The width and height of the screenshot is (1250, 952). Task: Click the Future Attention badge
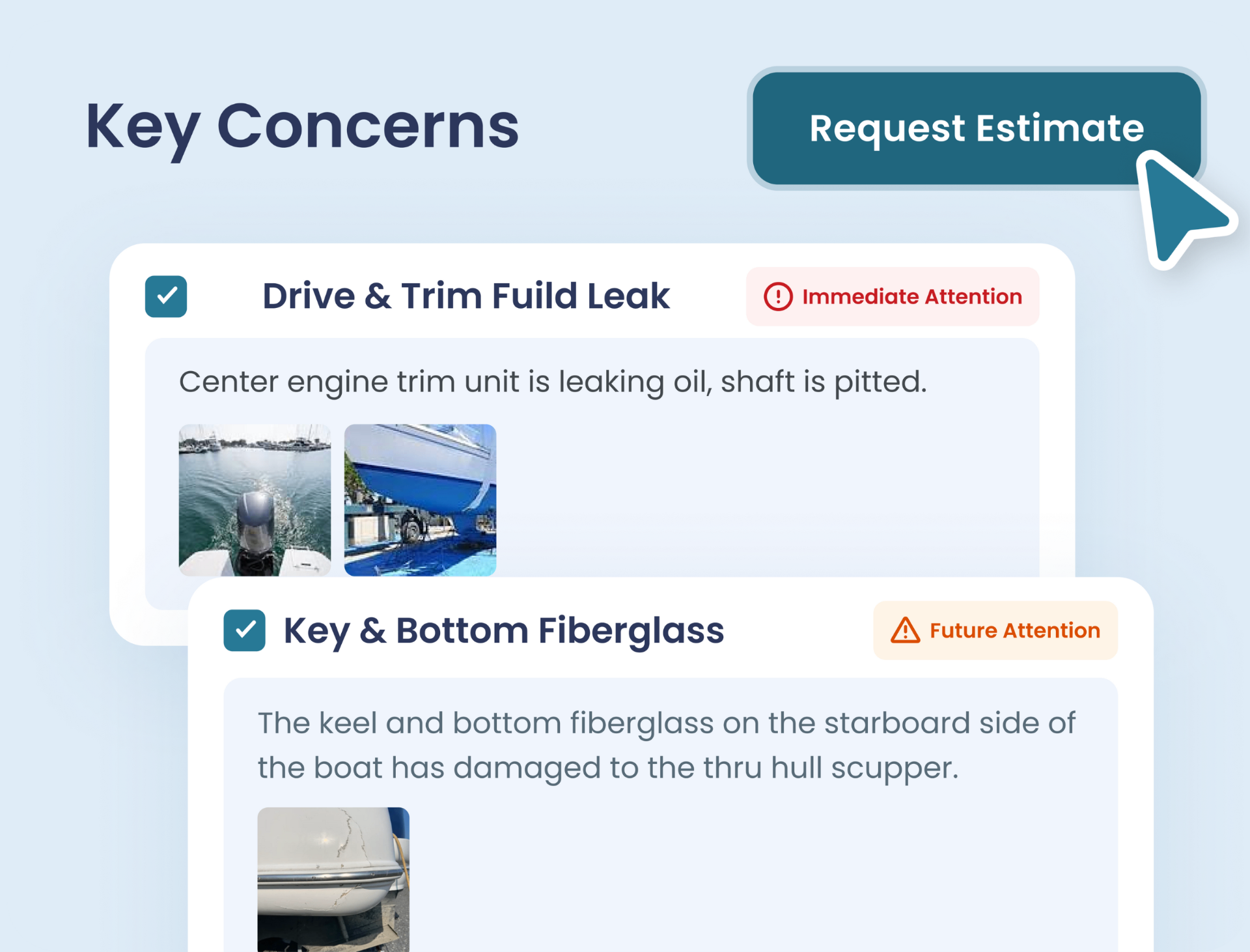pyautogui.click(x=995, y=630)
